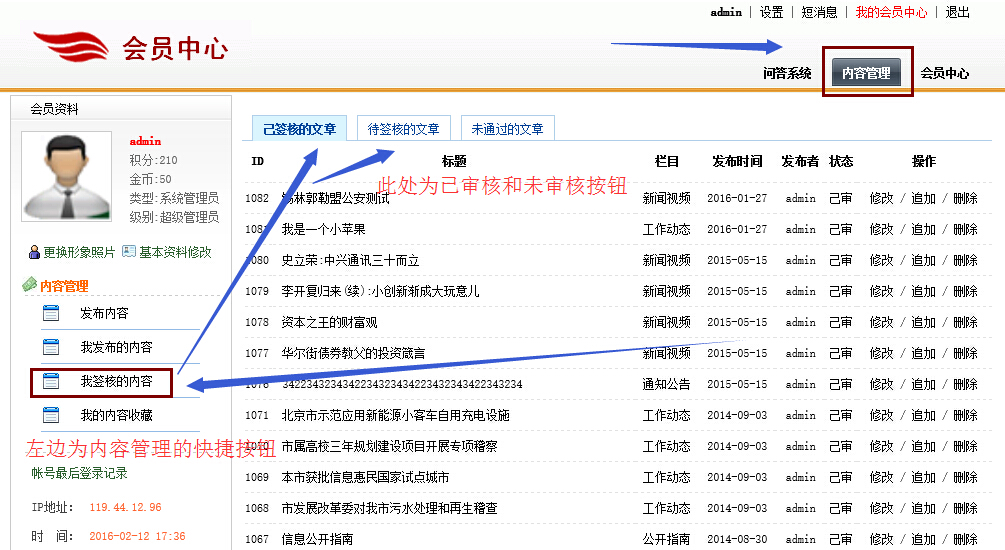
Task: Switch to the 待签核的文章 tab
Action: [404, 129]
